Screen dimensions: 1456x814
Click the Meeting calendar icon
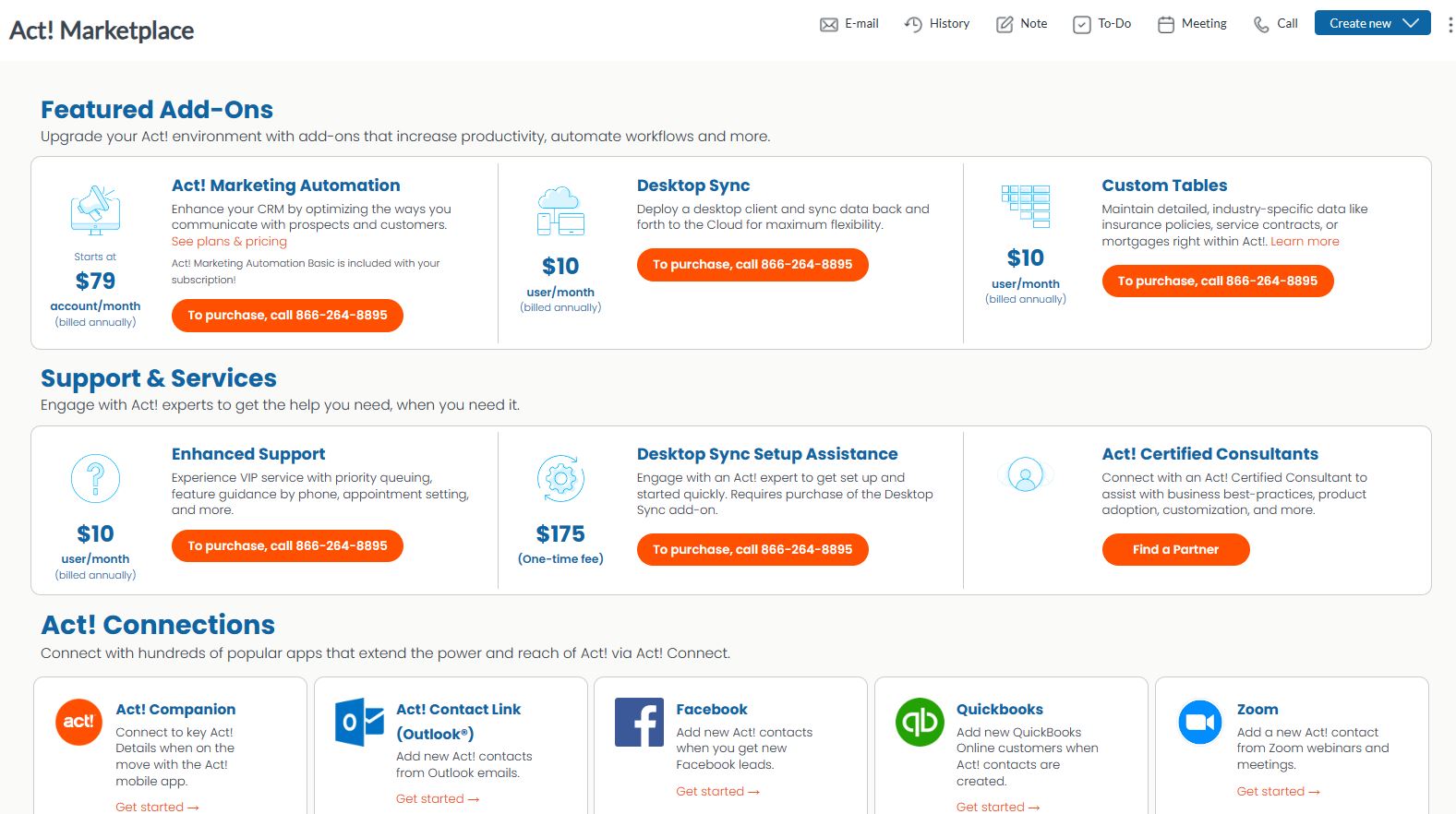pyautogui.click(x=1166, y=24)
